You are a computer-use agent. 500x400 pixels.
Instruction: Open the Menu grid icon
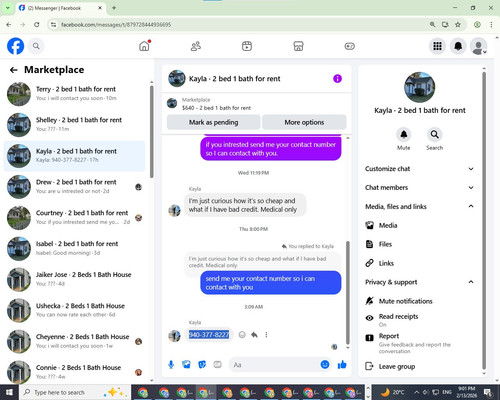pyautogui.click(x=437, y=46)
